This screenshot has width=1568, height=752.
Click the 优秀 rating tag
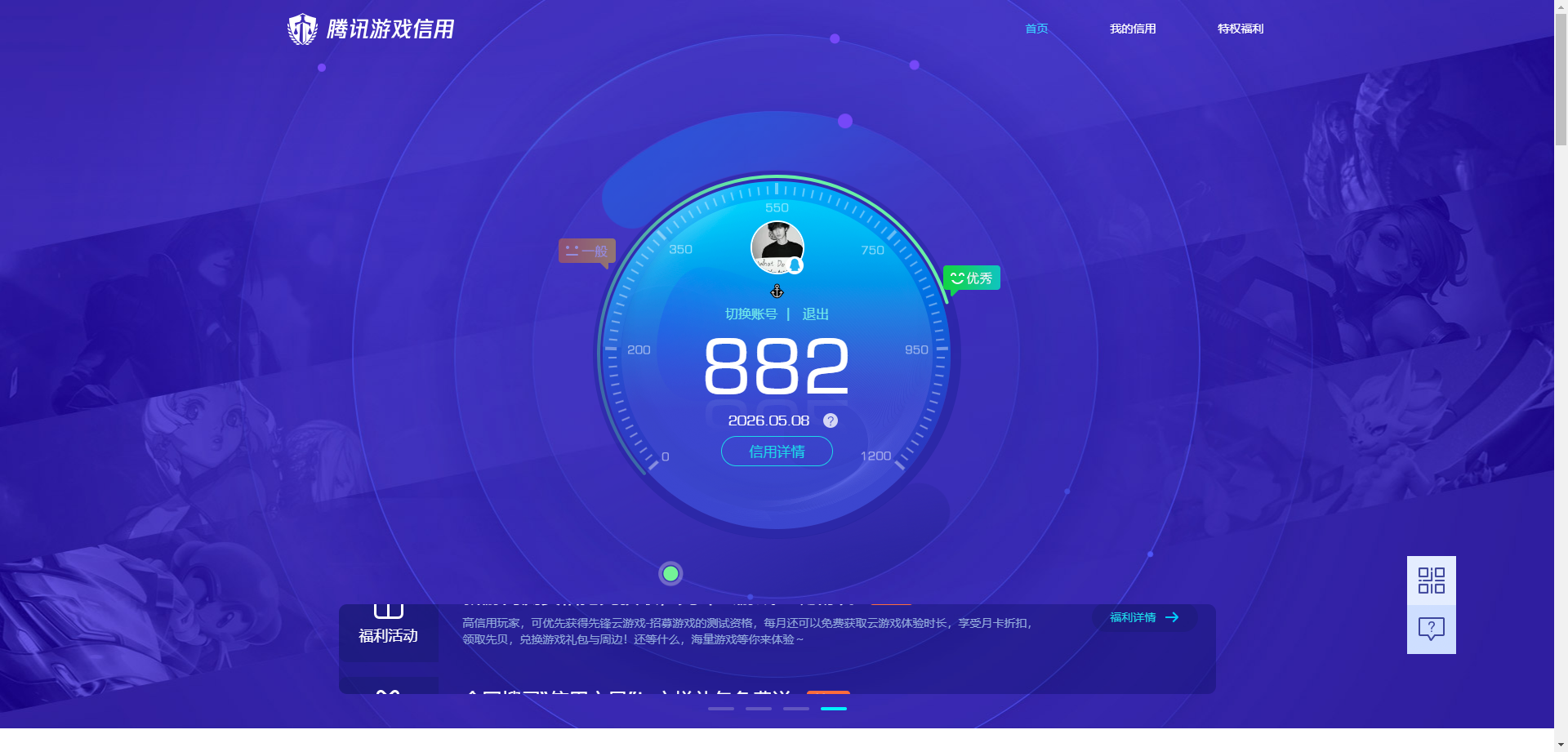(972, 278)
